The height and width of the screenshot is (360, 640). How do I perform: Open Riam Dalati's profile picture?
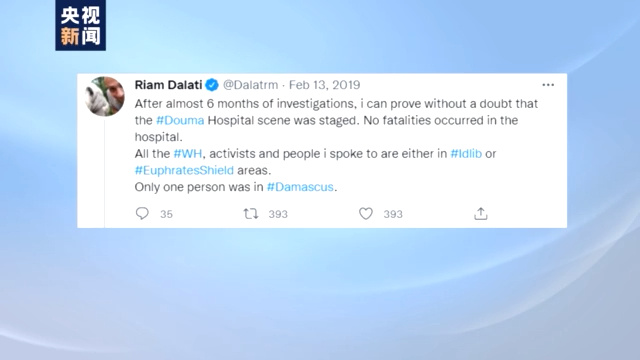(x=105, y=96)
